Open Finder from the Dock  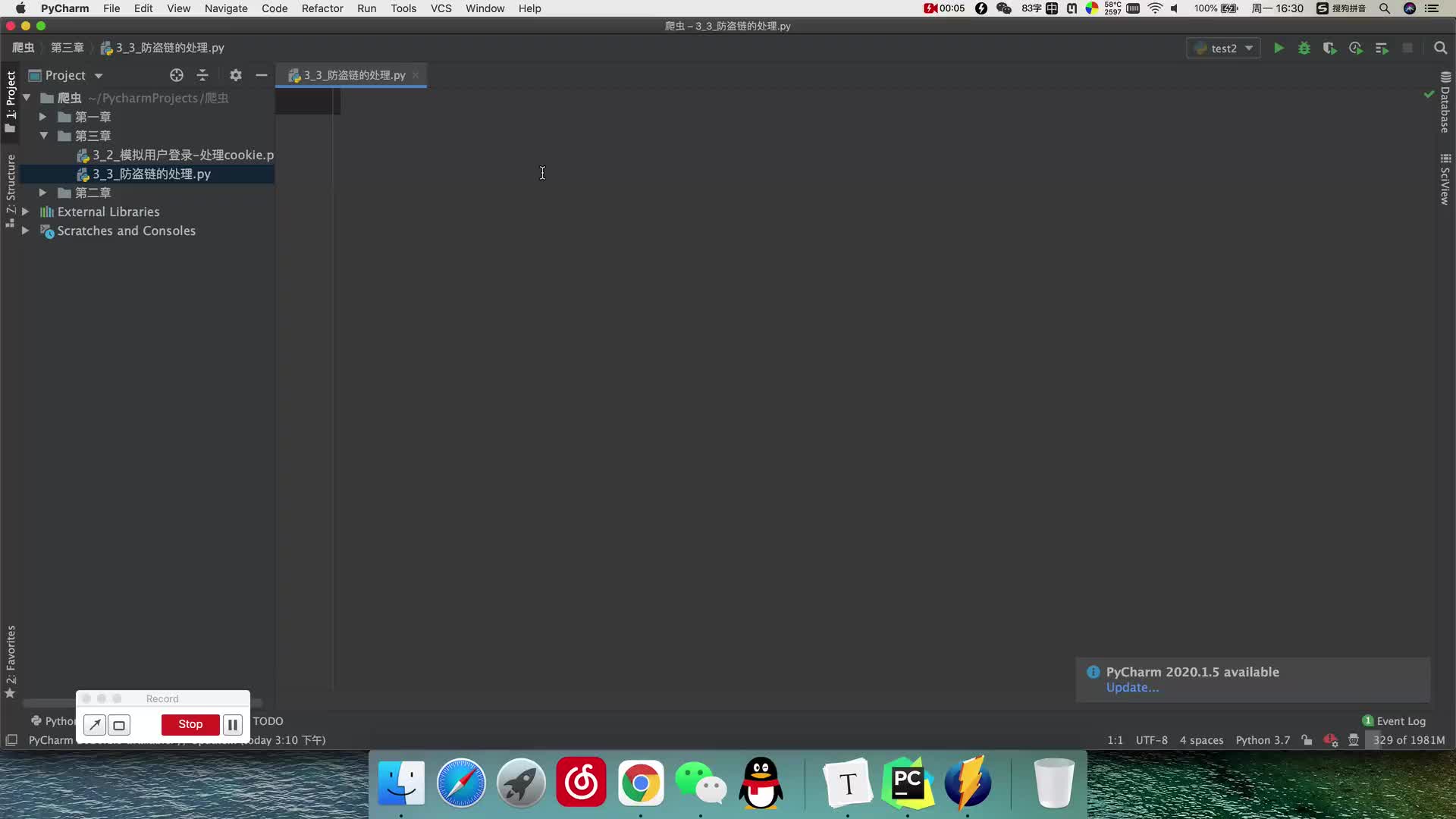pyautogui.click(x=401, y=783)
